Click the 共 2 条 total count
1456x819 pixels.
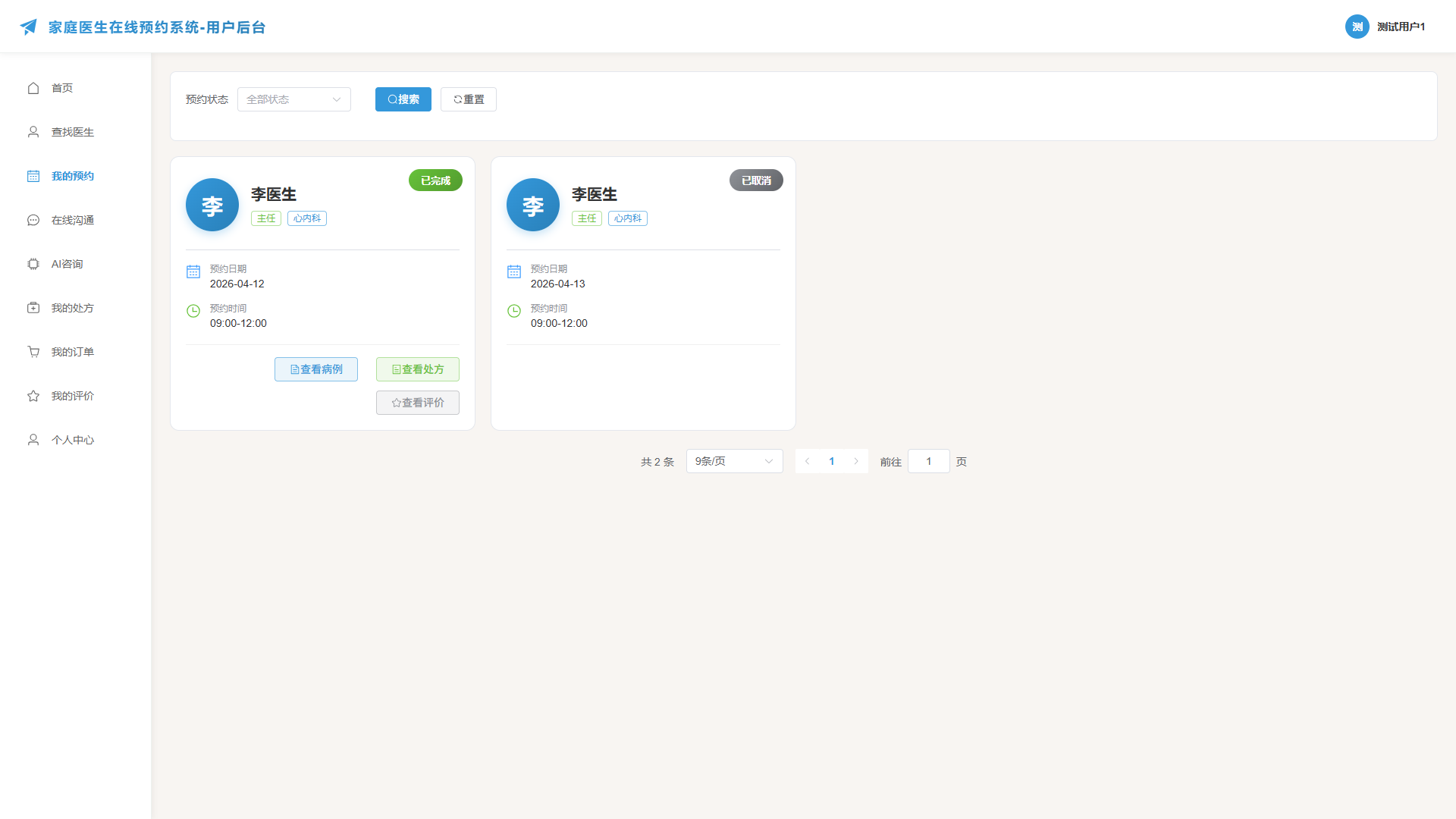click(657, 462)
